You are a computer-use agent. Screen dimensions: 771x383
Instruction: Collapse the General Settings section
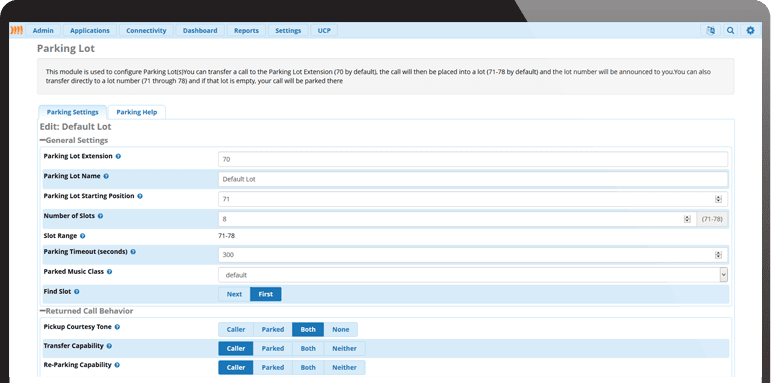point(43,140)
